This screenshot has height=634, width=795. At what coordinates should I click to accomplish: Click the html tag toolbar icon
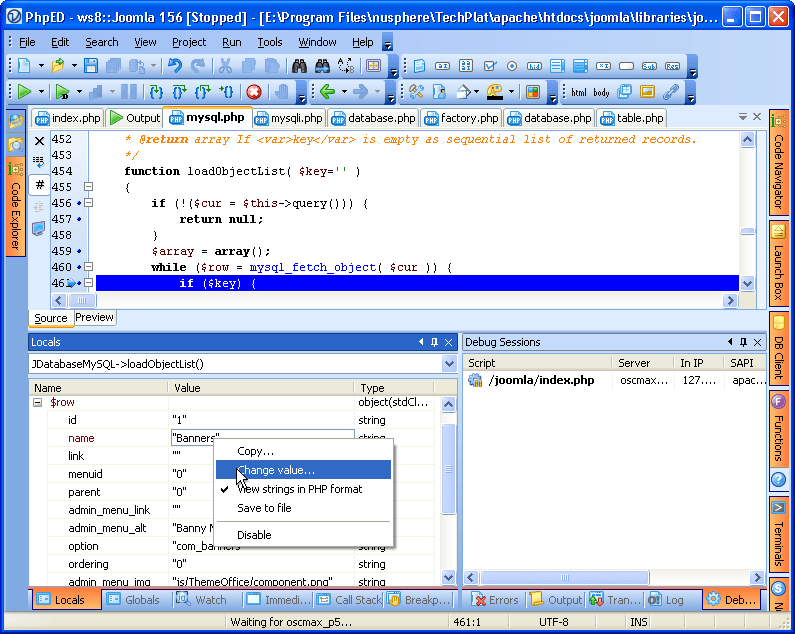pos(579,92)
